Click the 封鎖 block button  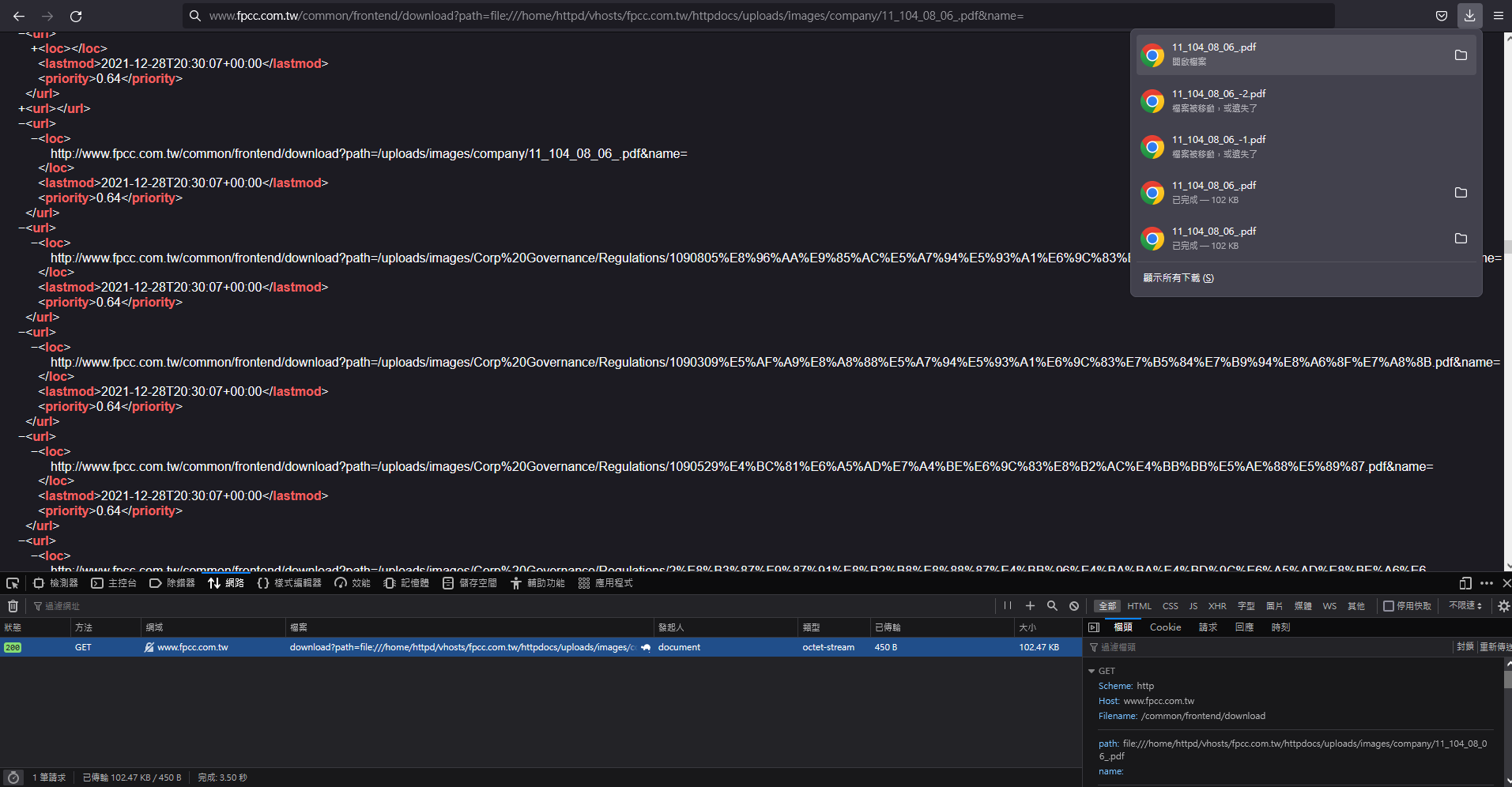point(1465,647)
